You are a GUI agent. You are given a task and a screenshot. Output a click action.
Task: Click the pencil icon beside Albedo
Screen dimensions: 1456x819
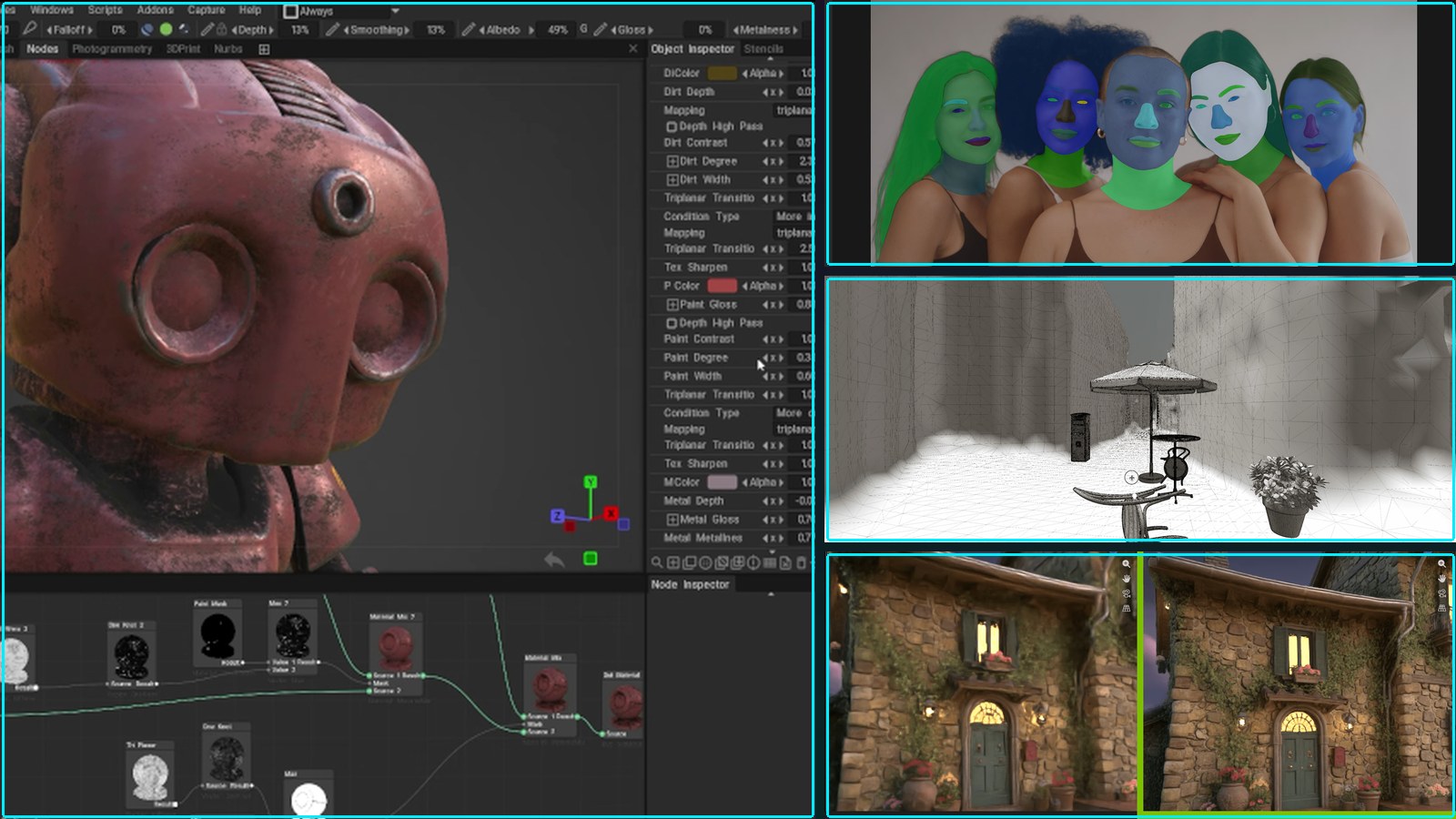point(468,29)
